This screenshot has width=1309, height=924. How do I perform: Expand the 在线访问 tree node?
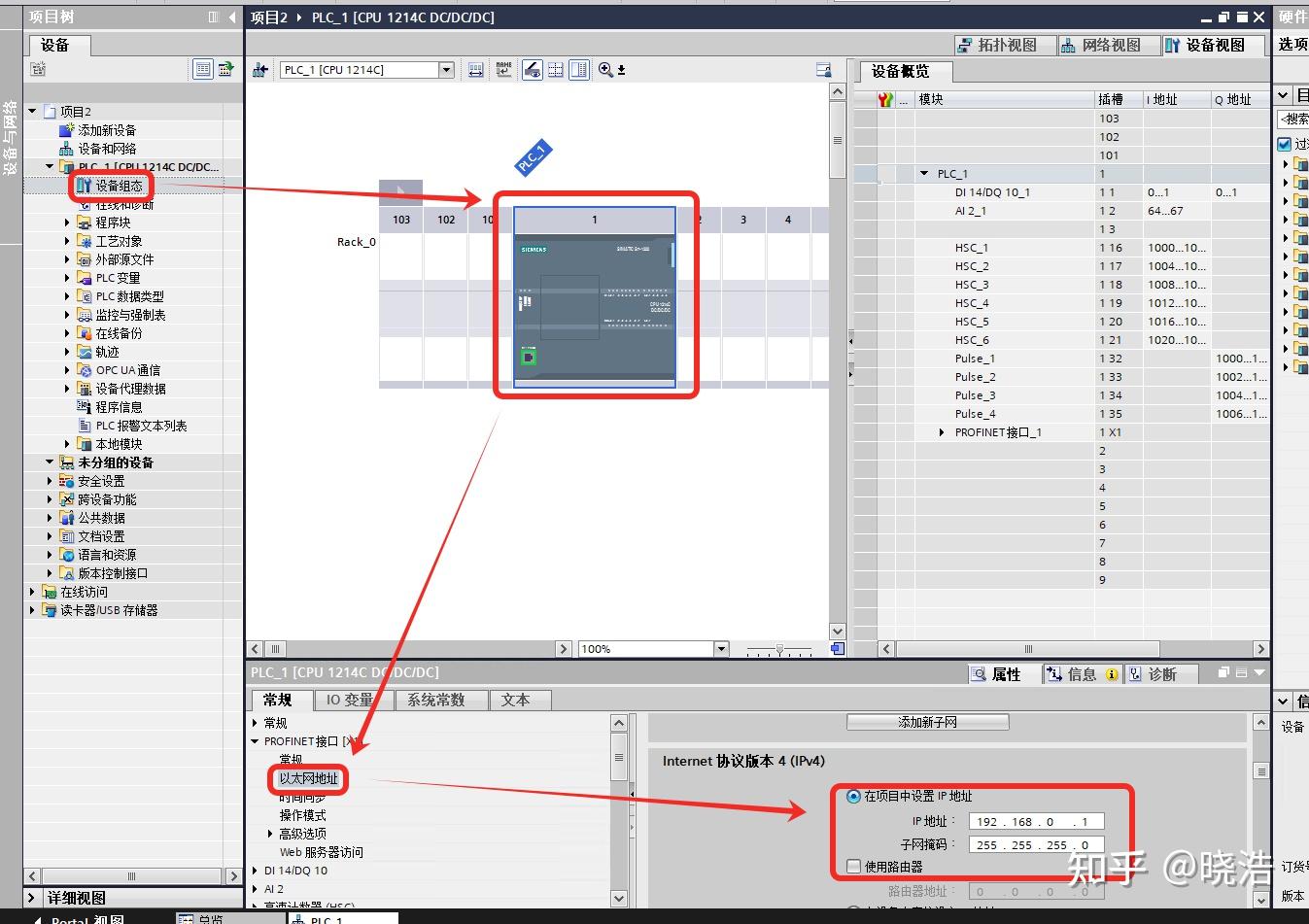coord(33,592)
